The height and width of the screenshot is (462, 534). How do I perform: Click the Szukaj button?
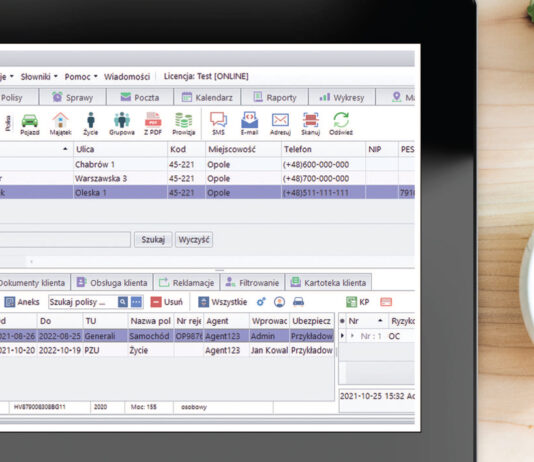(153, 240)
